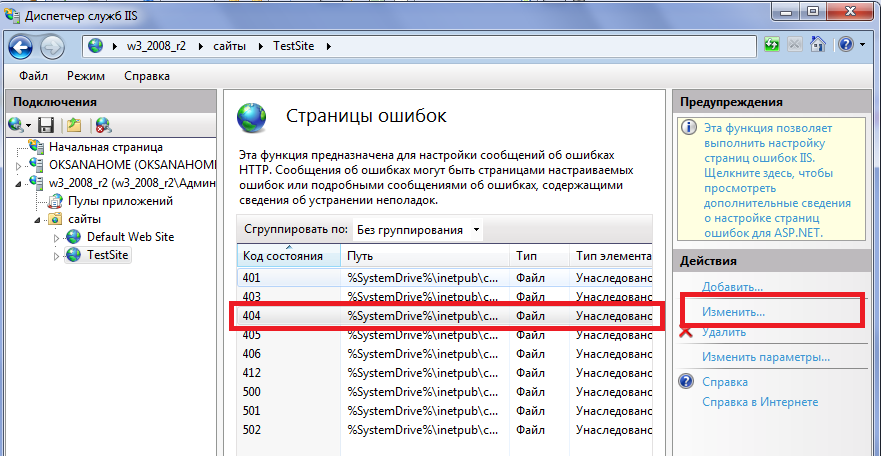Open the Режим menu
This screenshot has height=457, width=881.
[x=86, y=76]
